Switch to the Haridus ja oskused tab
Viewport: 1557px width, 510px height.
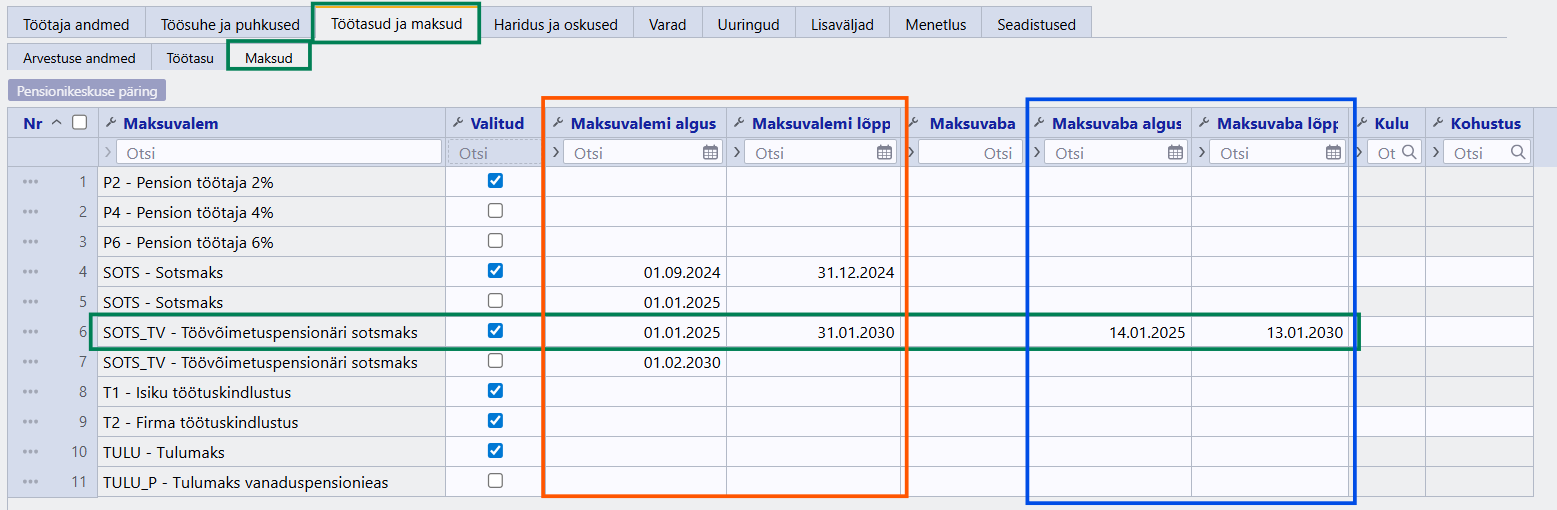click(555, 24)
